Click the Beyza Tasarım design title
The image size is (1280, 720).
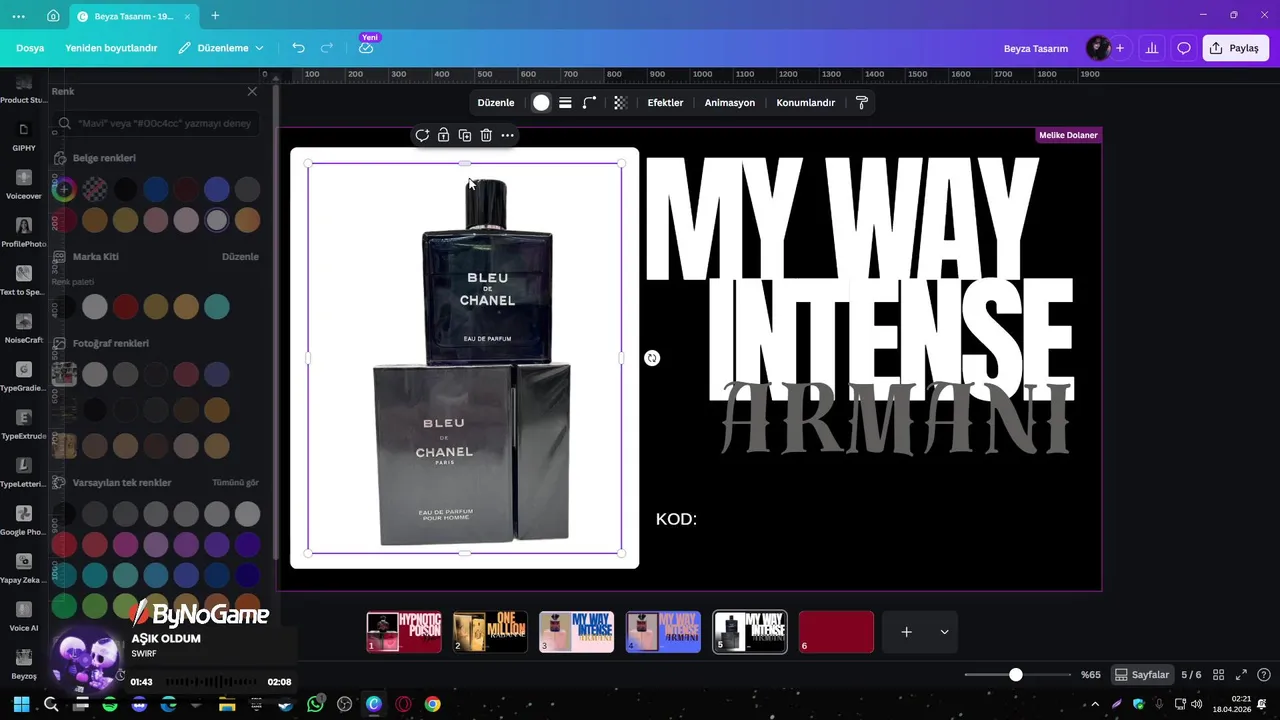(1036, 48)
